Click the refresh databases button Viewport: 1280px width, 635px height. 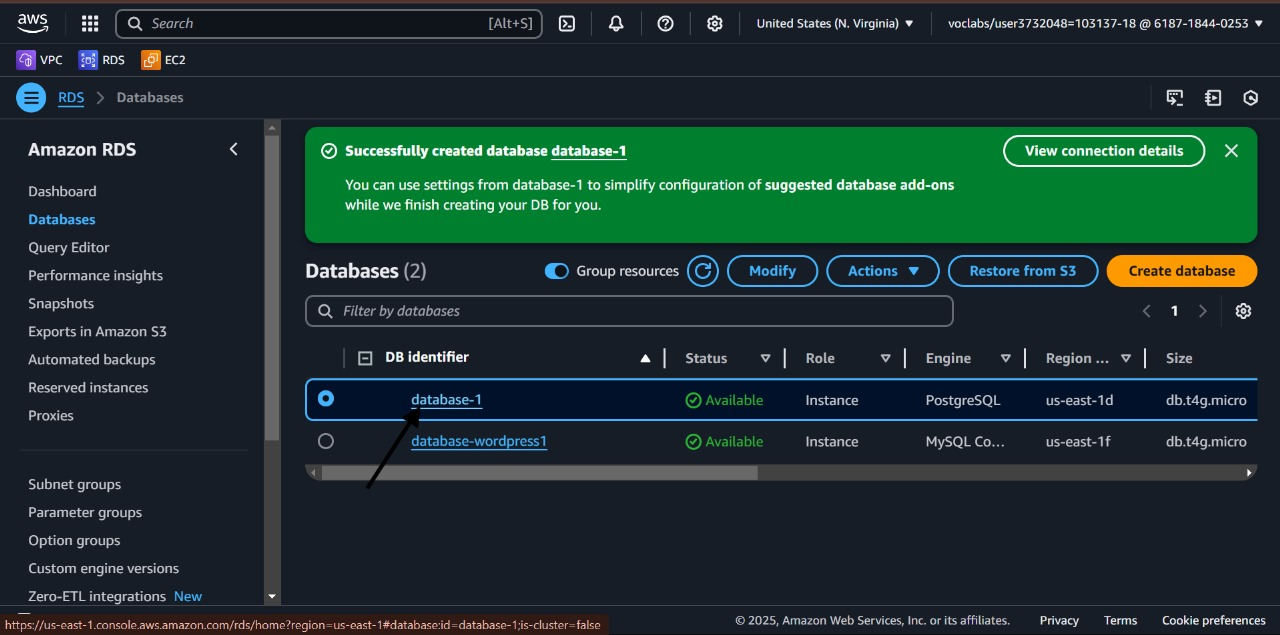[703, 271]
